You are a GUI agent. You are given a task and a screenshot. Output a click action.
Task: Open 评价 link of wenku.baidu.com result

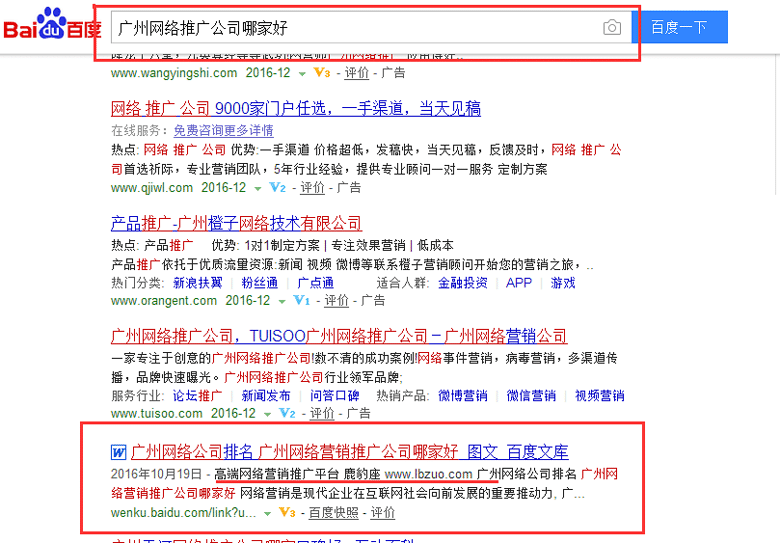[383, 513]
